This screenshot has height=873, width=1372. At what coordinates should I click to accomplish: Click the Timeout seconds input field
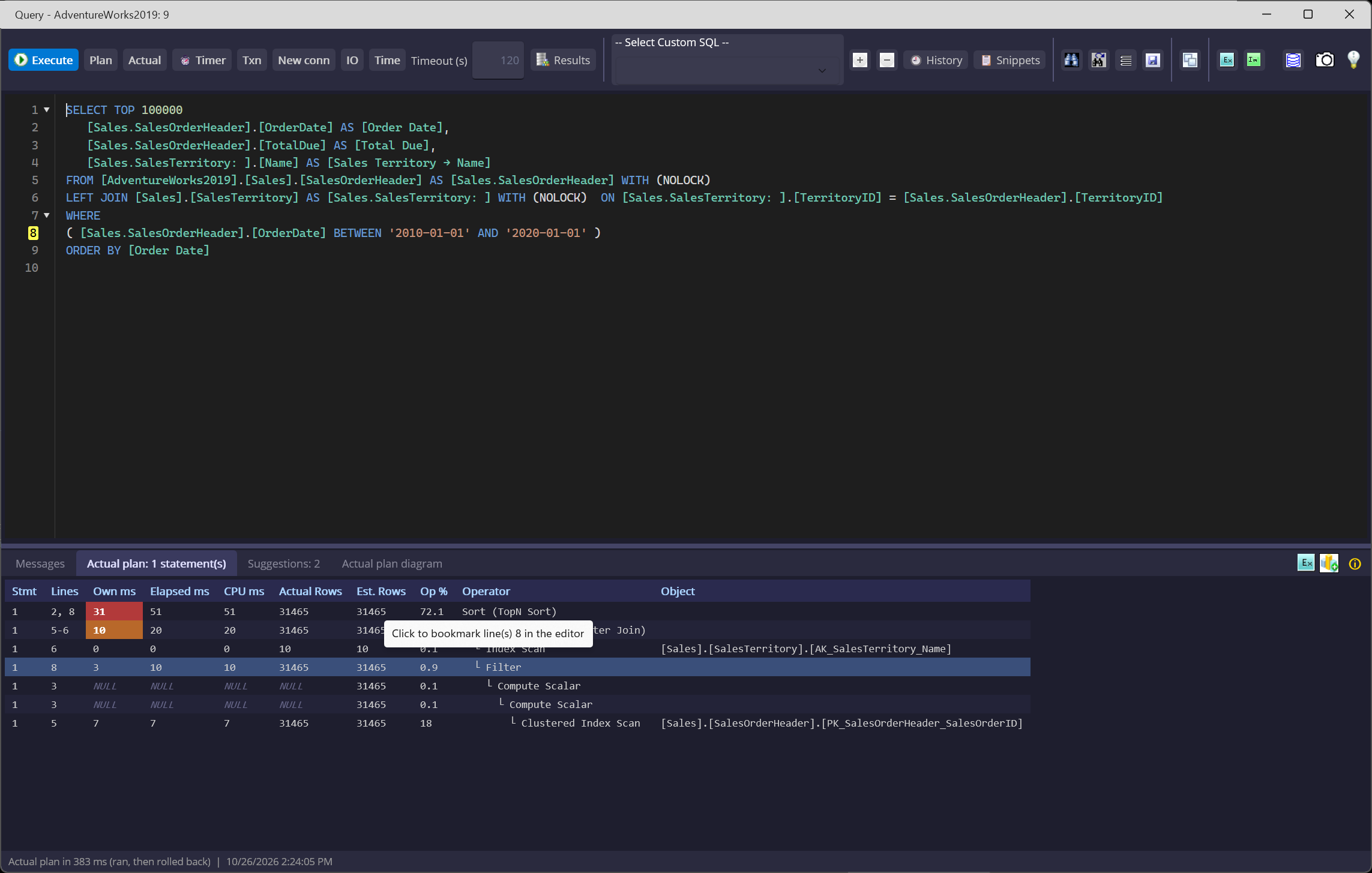498,60
